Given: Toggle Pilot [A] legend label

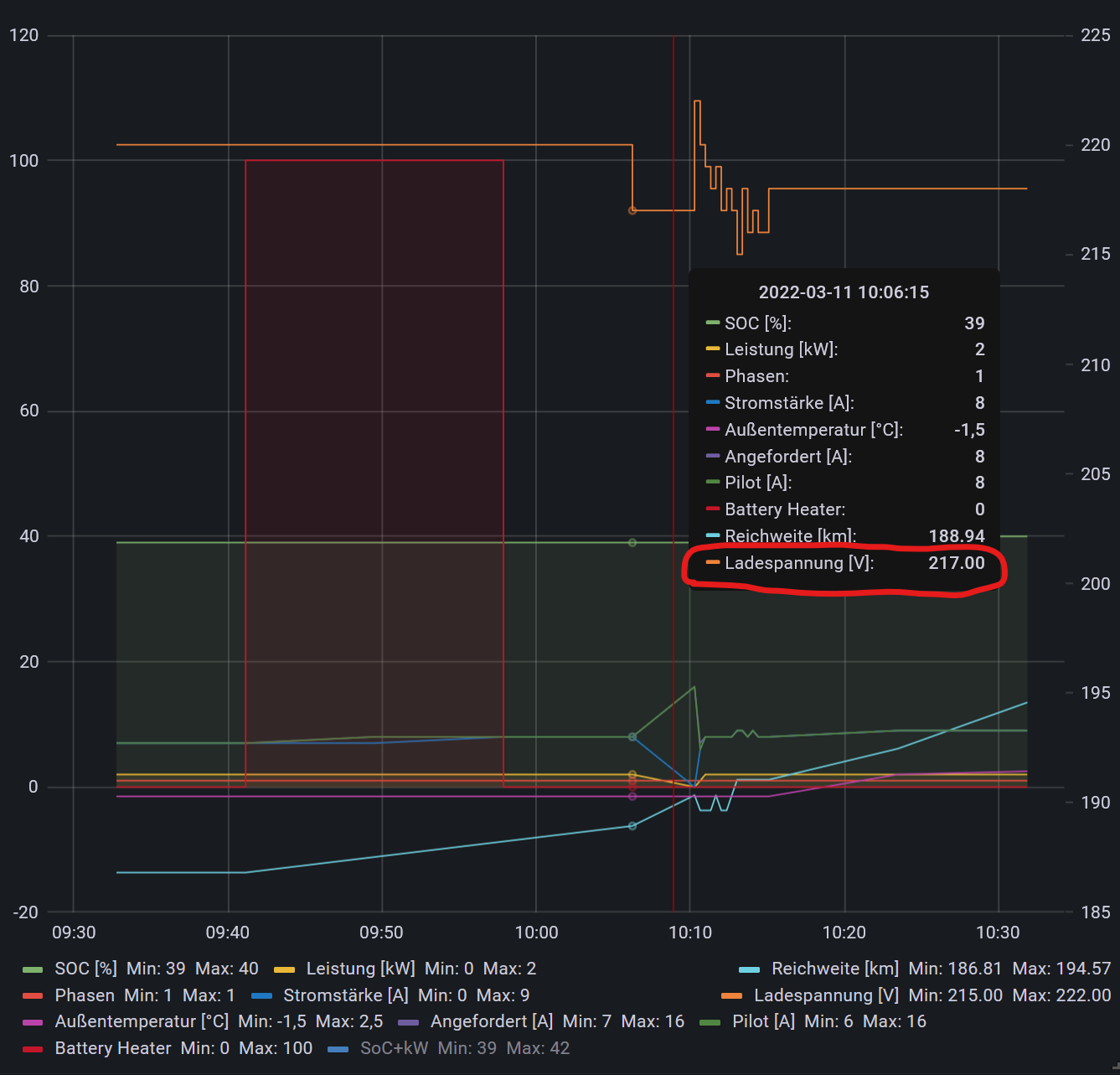Looking at the screenshot, I should pyautogui.click(x=763, y=1021).
